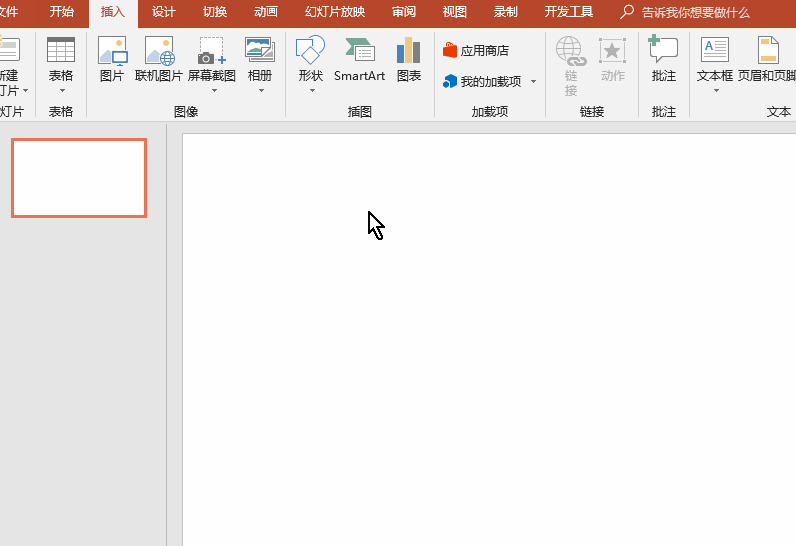Expand the new slide dropdown arrow
Viewport: 796px width, 546px height.
pyautogui.click(x=25, y=90)
